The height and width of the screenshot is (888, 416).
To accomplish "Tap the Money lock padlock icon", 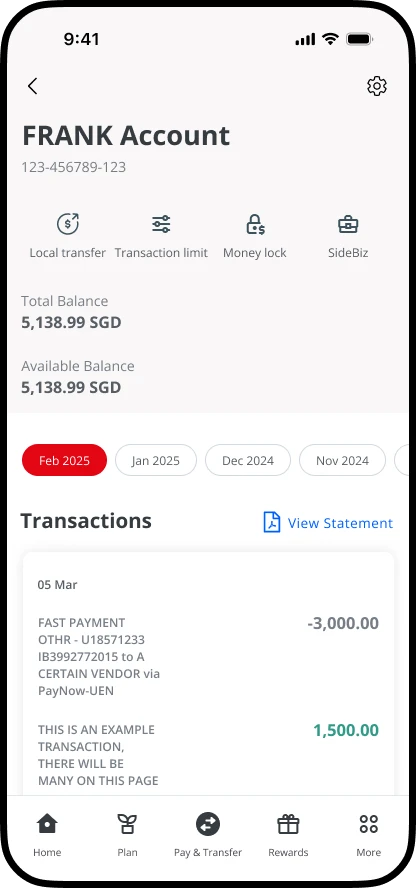I will (x=255, y=224).
